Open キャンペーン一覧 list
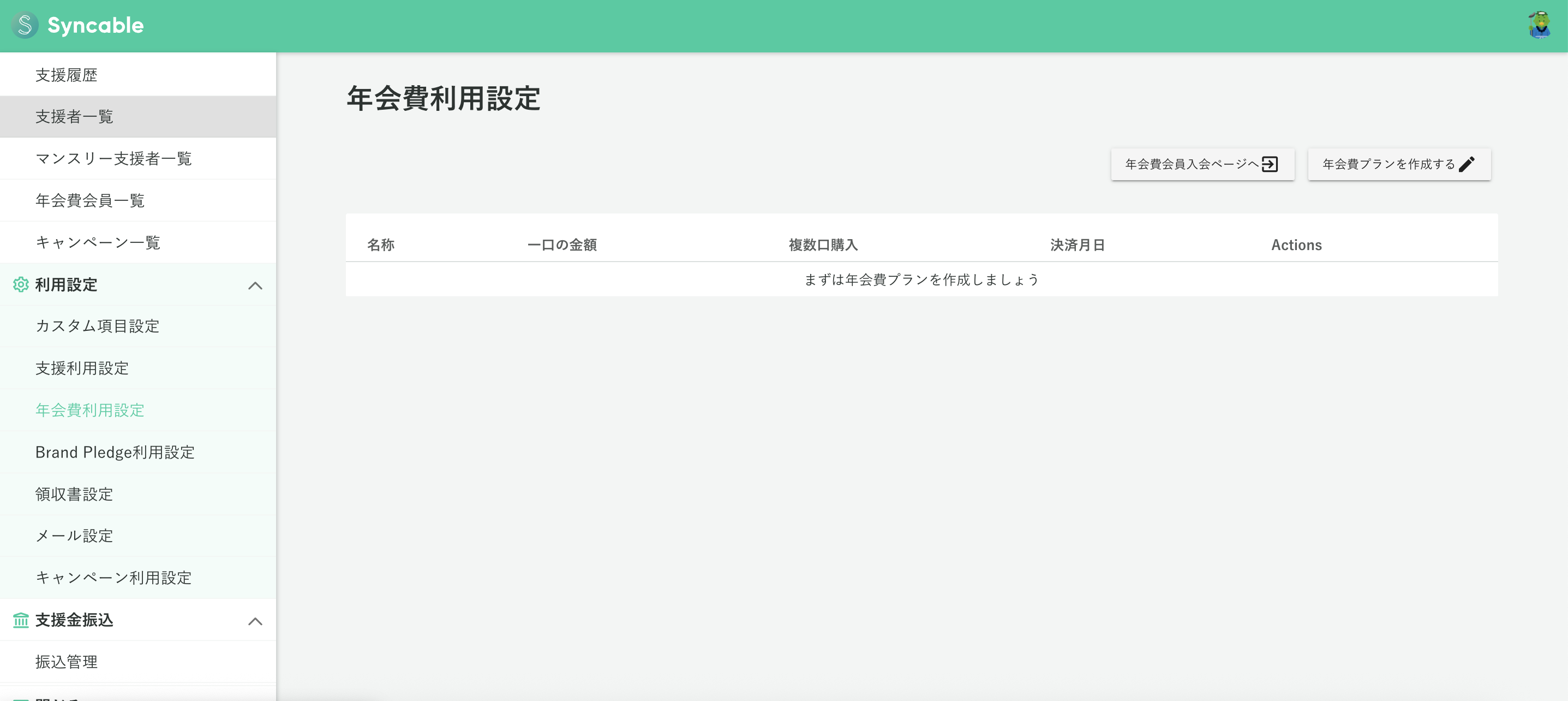1568x701 pixels. tap(98, 242)
